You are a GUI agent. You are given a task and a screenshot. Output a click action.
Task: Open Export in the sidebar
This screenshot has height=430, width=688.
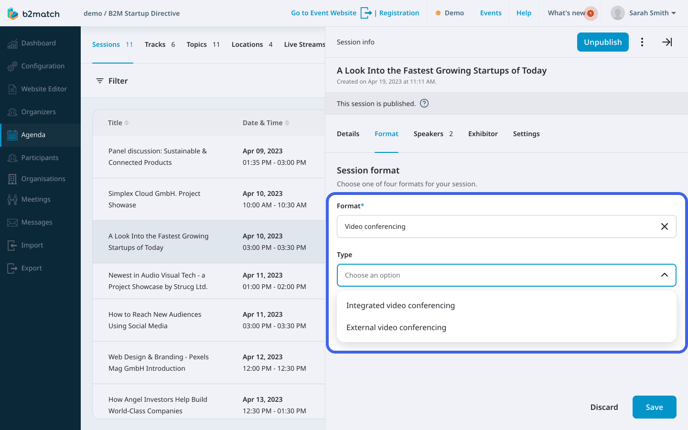click(x=32, y=268)
